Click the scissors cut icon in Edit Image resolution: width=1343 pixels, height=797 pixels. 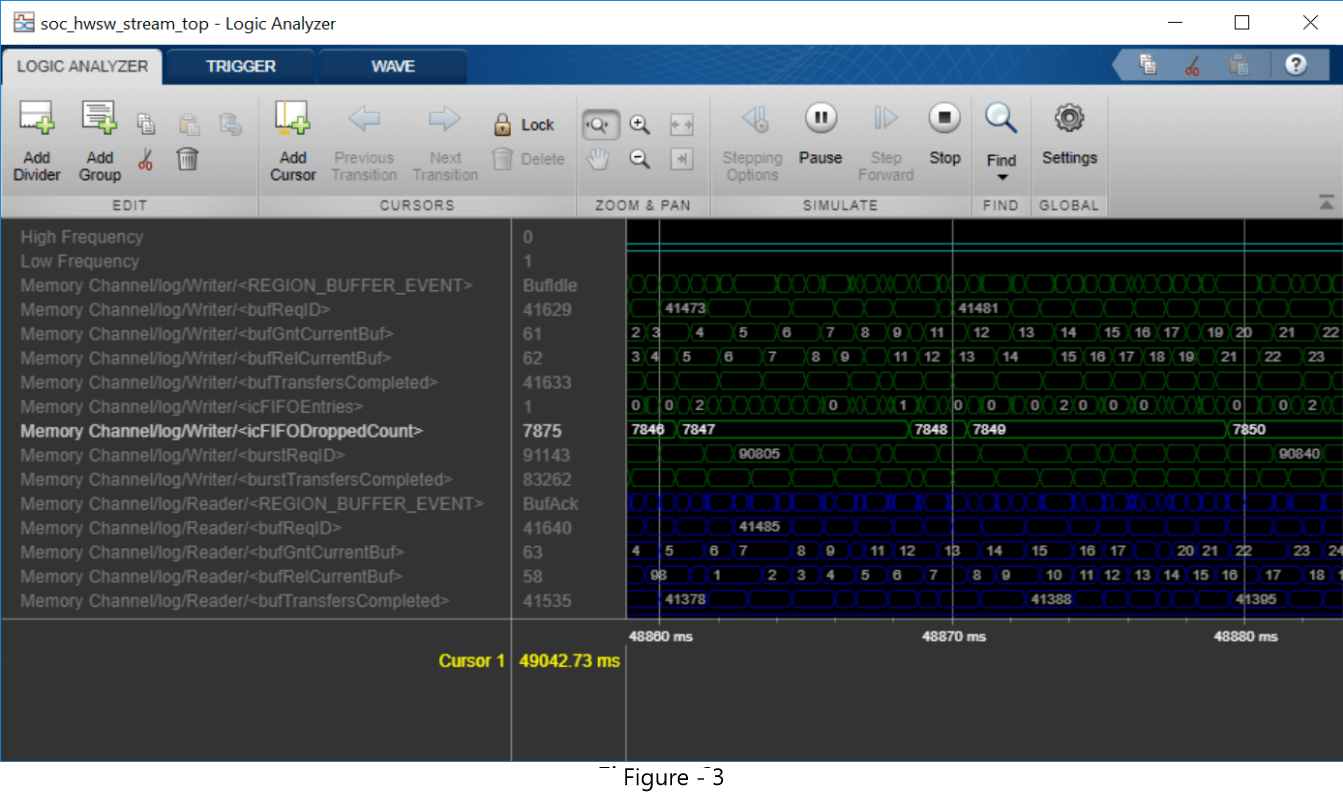tap(146, 159)
